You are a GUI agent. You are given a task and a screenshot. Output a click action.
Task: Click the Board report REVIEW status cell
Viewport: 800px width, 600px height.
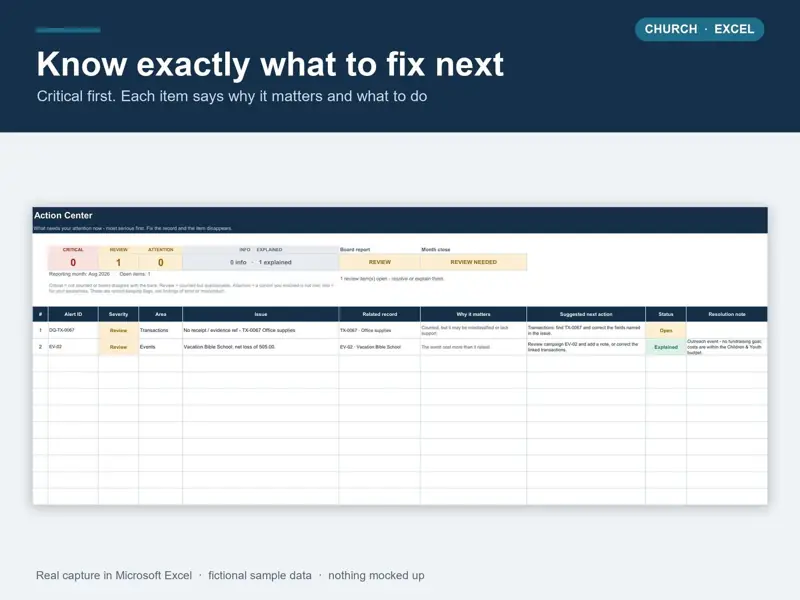point(380,262)
